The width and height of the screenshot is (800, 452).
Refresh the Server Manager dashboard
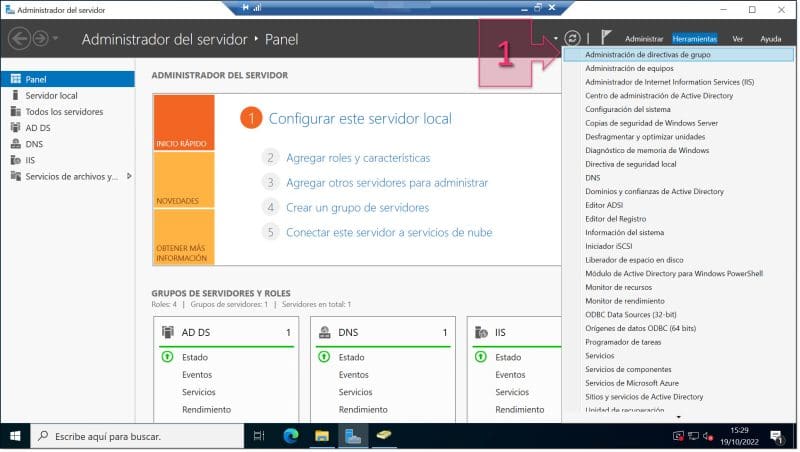[x=572, y=38]
